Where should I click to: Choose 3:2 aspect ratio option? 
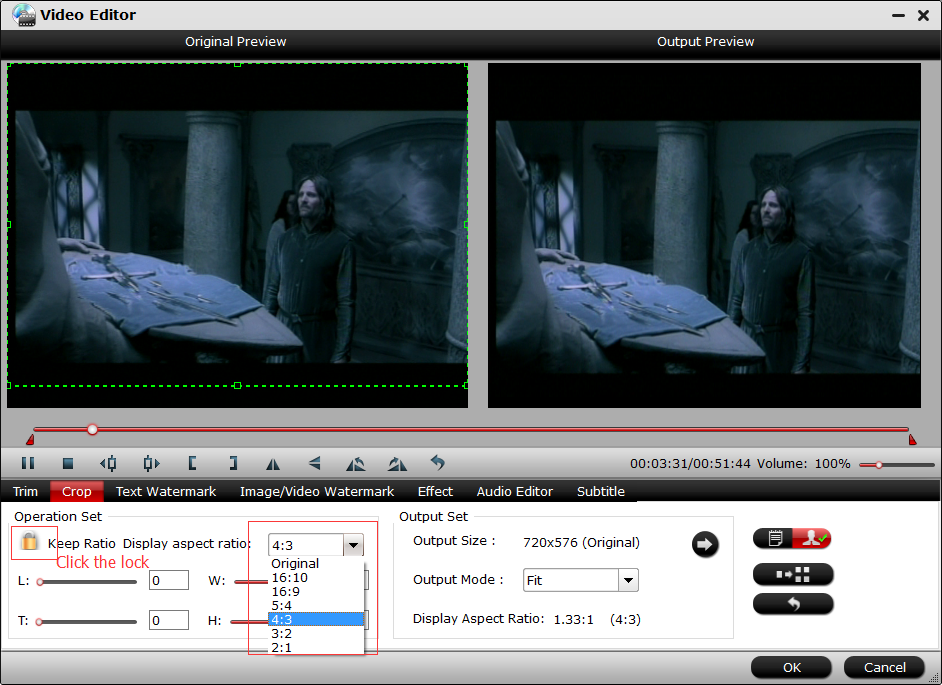click(x=316, y=633)
